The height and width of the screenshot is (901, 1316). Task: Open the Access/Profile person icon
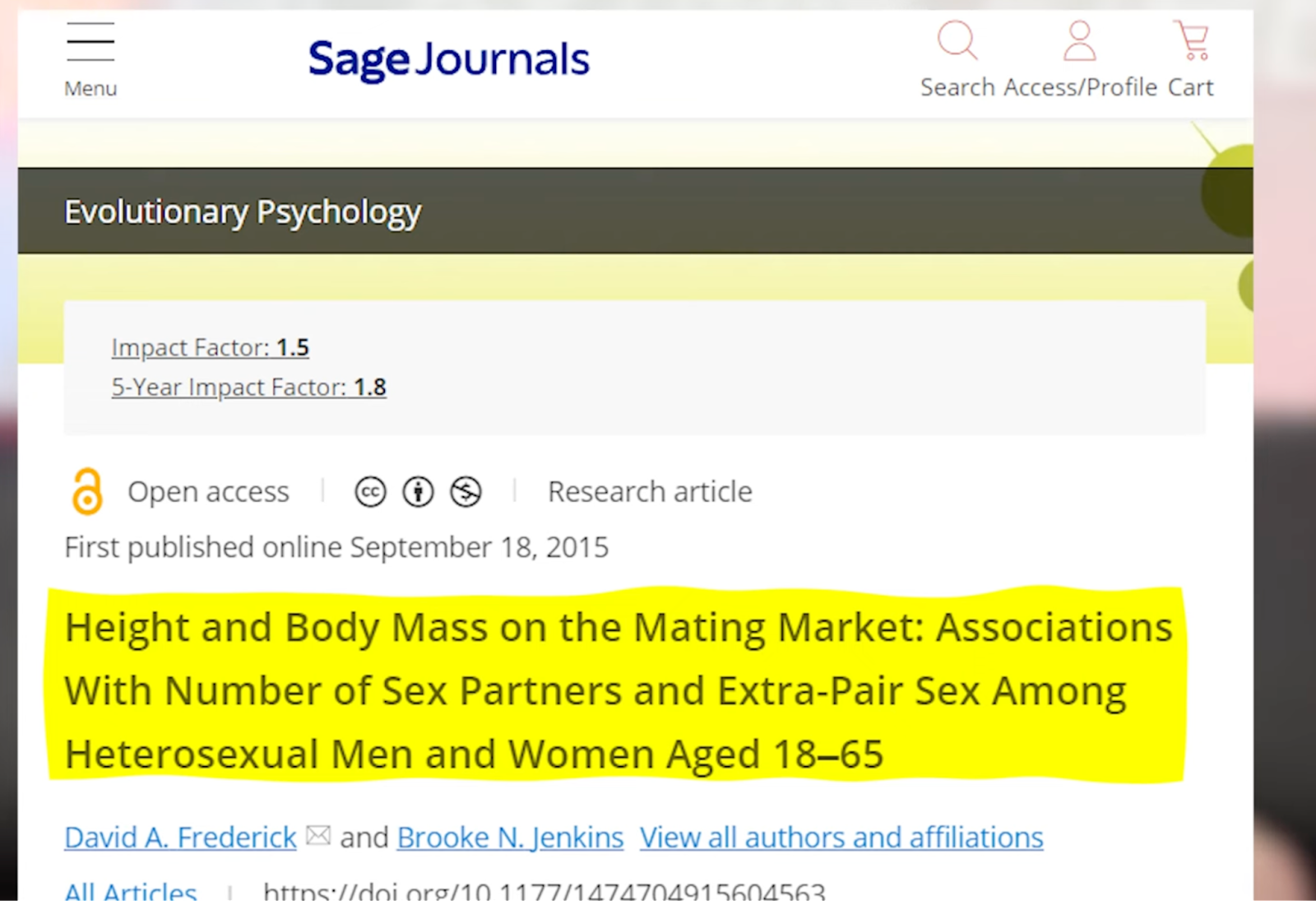(1079, 41)
